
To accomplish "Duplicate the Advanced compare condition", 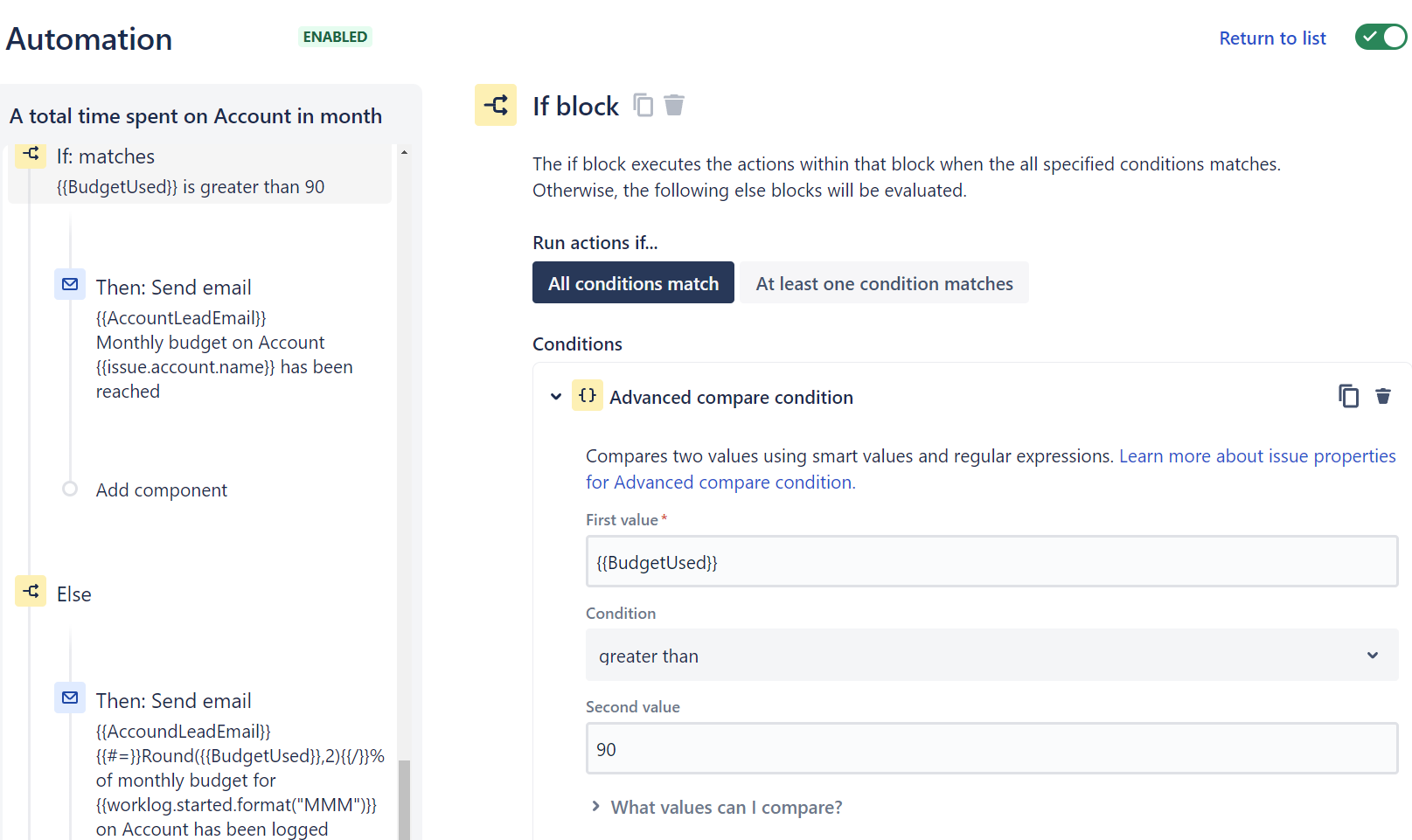I will coord(1348,397).
